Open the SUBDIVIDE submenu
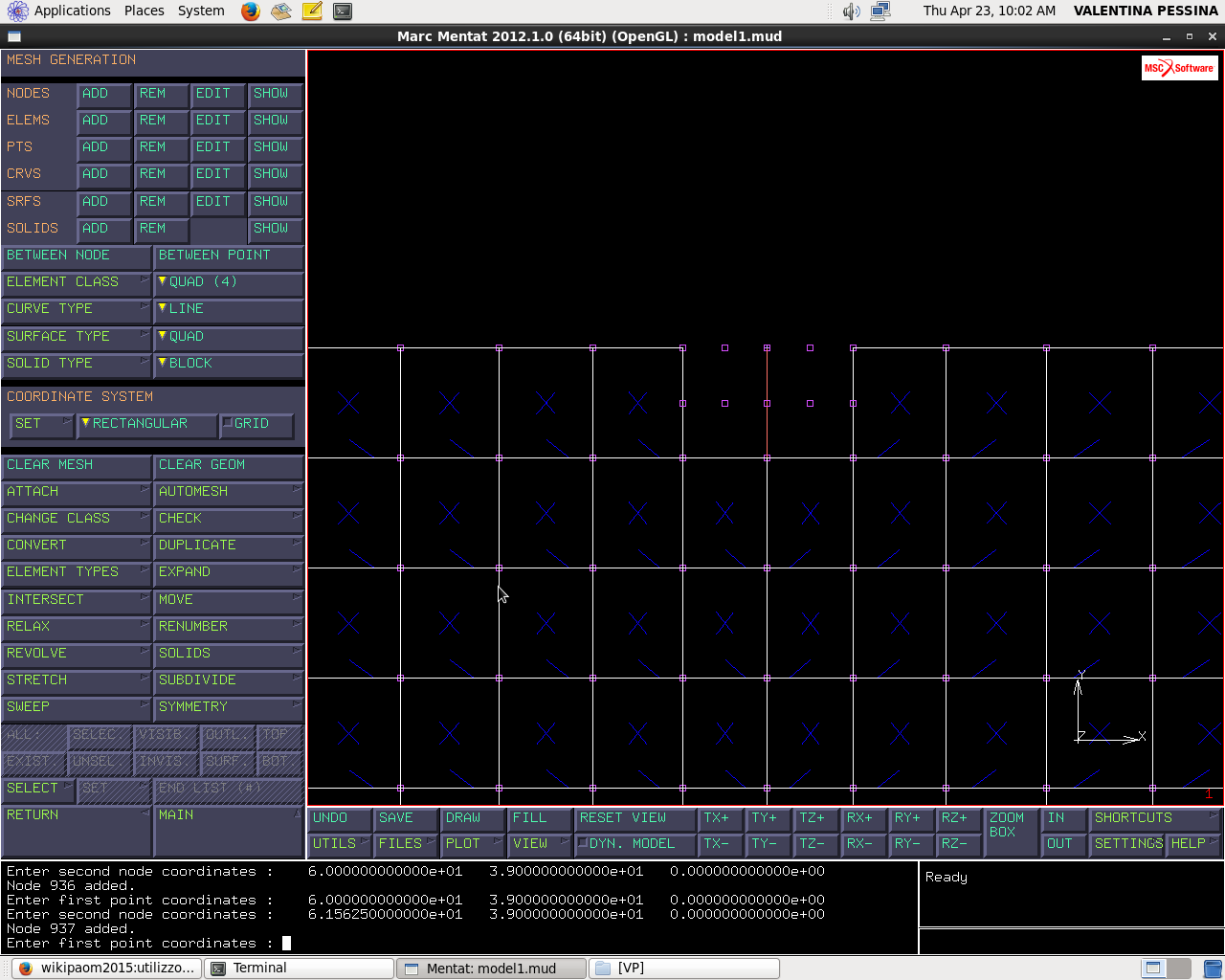The image size is (1225, 980). click(228, 680)
